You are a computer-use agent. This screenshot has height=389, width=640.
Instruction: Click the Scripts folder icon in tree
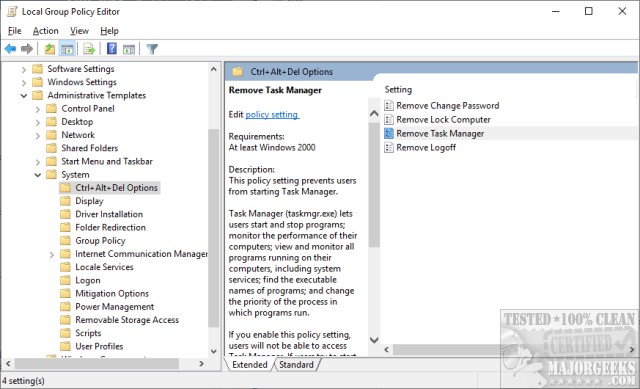(65, 333)
